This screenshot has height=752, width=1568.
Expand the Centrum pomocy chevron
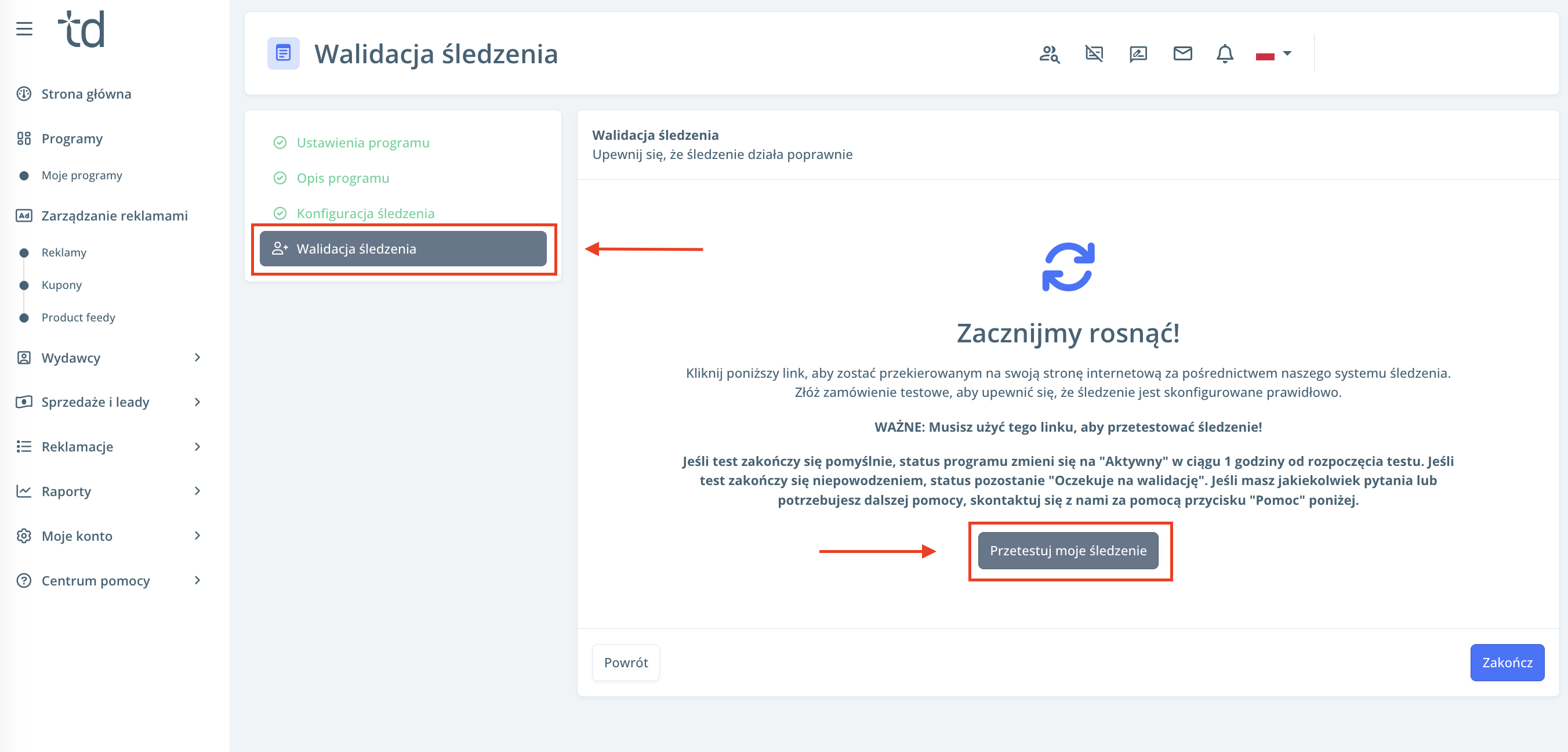197,580
